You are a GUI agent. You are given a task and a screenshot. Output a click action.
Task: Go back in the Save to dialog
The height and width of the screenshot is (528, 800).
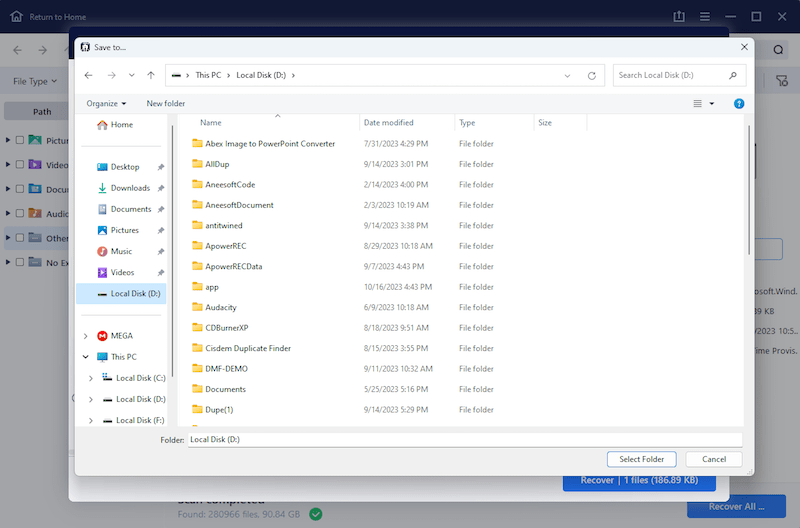pos(89,76)
